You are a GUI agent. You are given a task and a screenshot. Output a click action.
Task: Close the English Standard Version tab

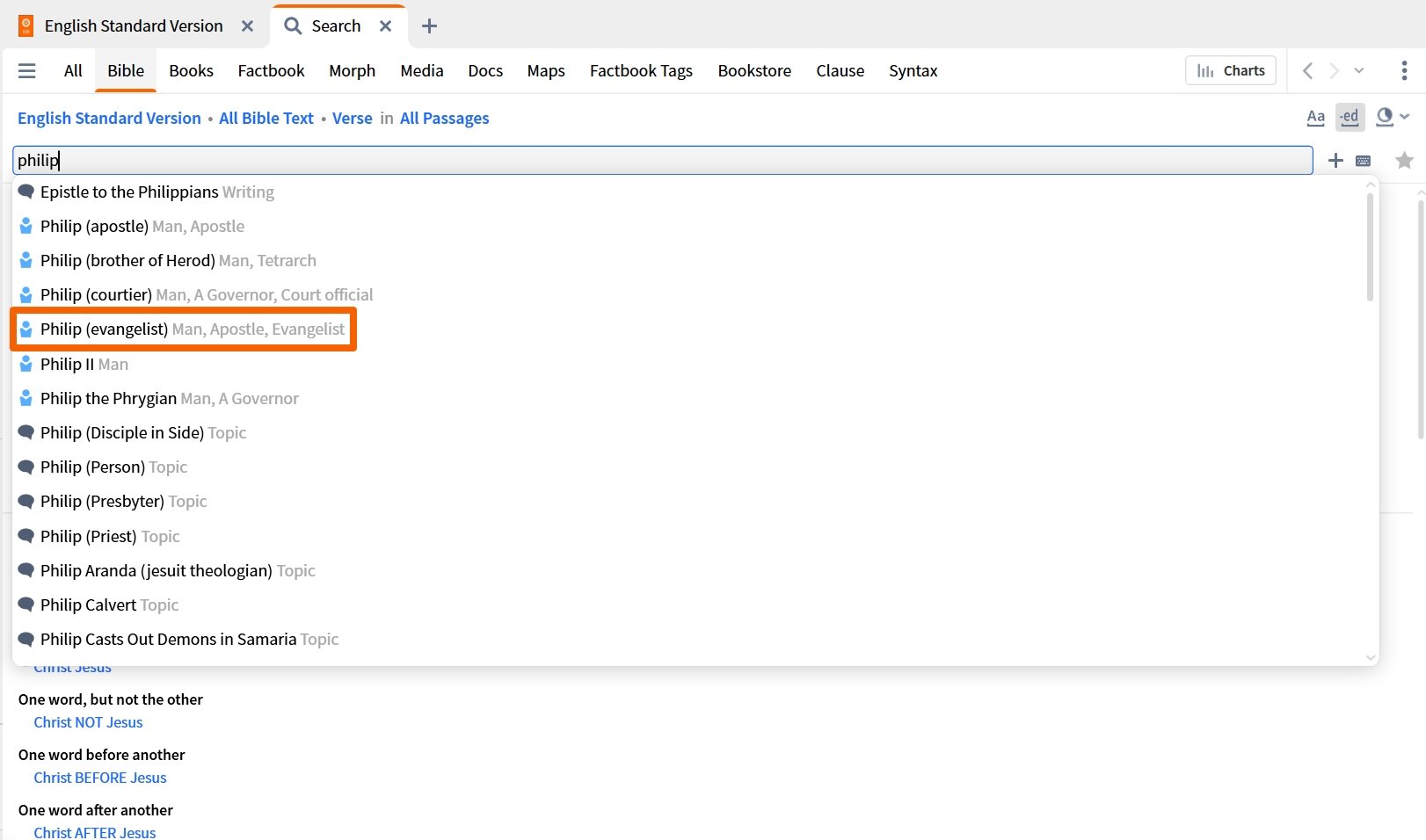point(248,26)
